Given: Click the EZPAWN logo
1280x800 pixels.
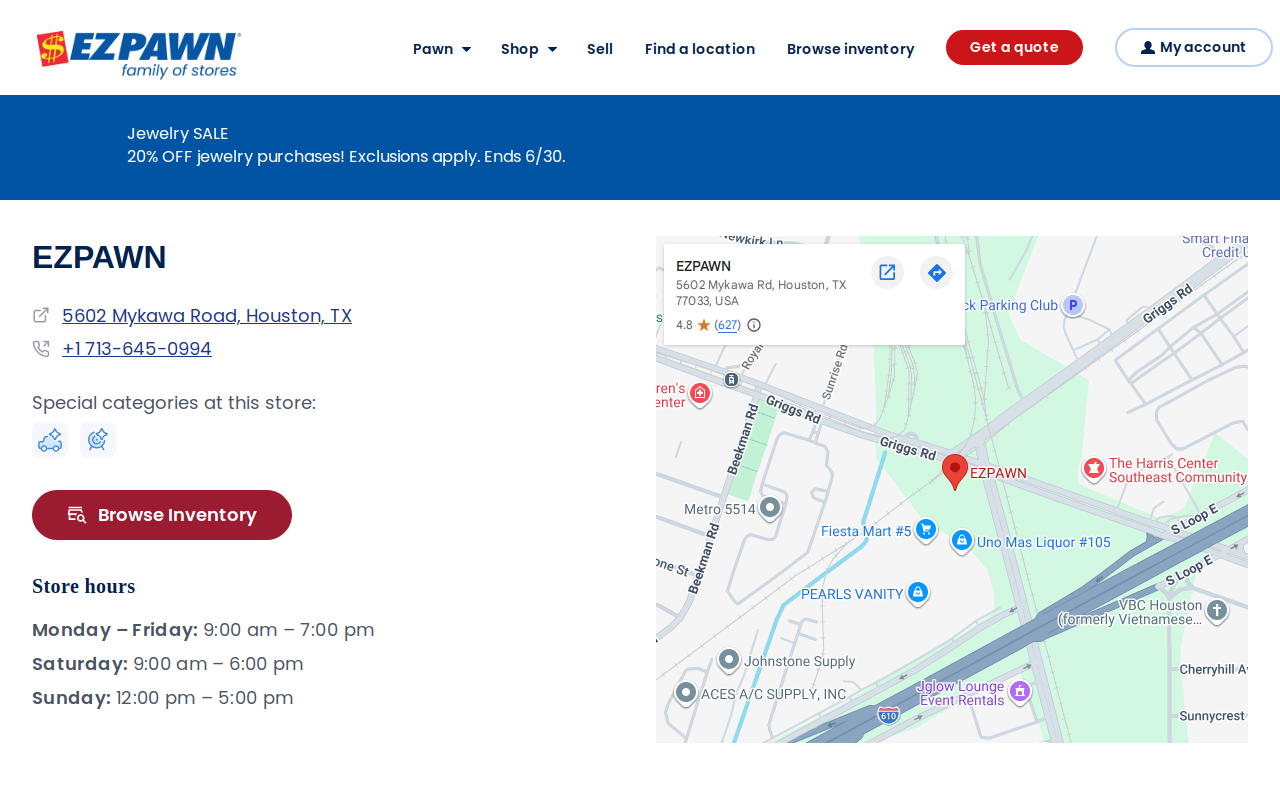Looking at the screenshot, I should [138, 54].
